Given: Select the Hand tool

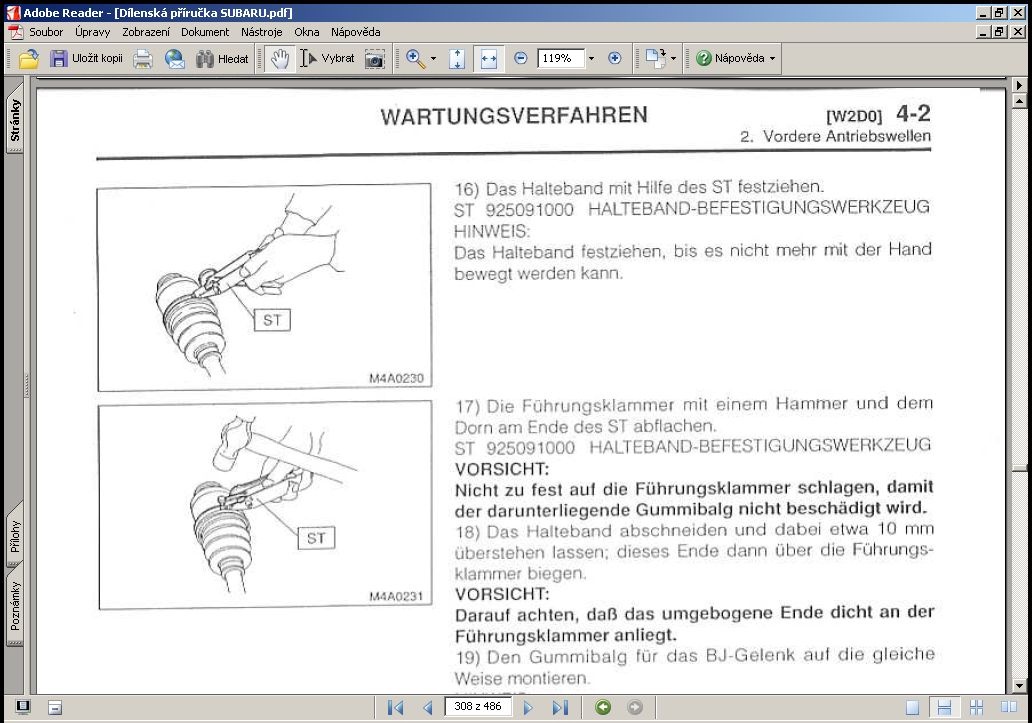Looking at the screenshot, I should point(280,59).
